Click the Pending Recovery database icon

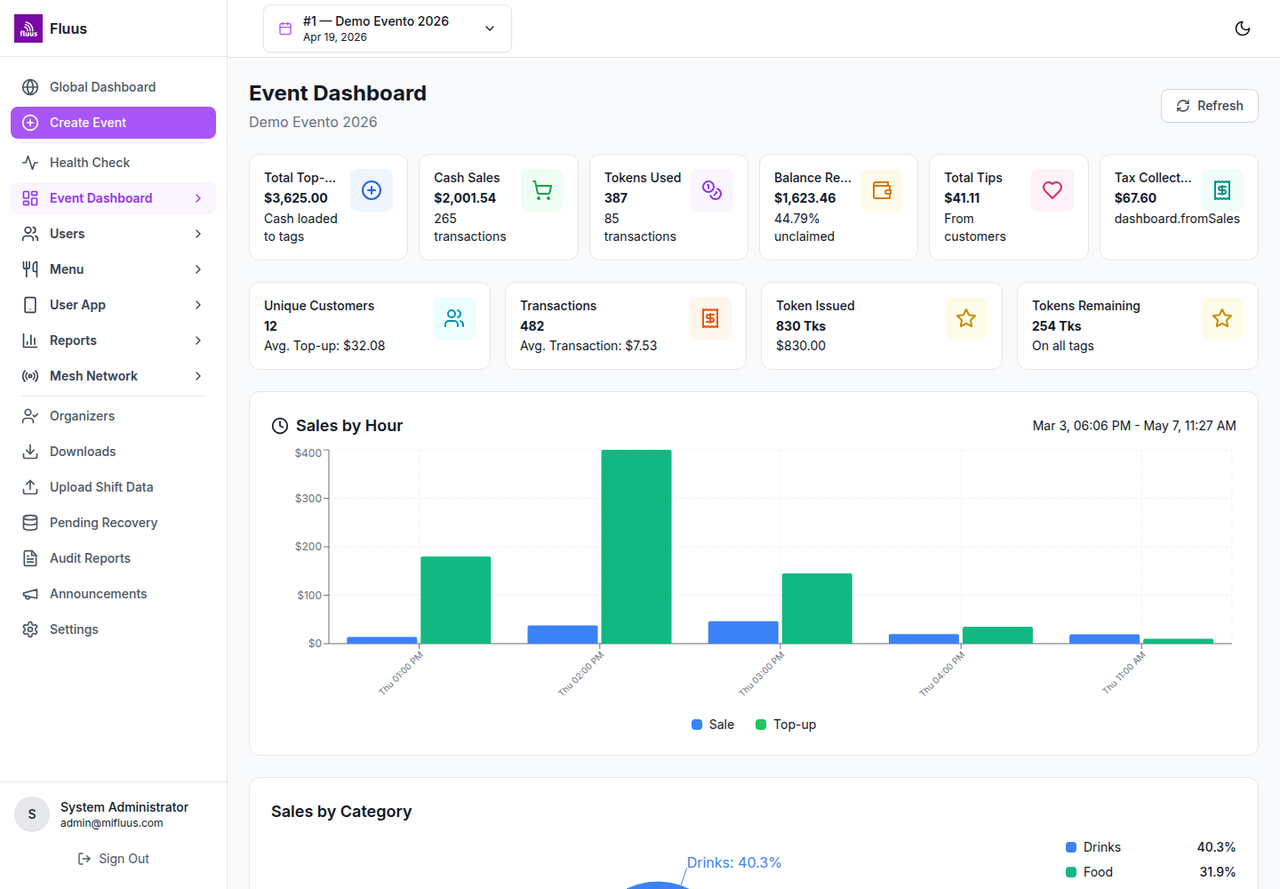pos(30,523)
